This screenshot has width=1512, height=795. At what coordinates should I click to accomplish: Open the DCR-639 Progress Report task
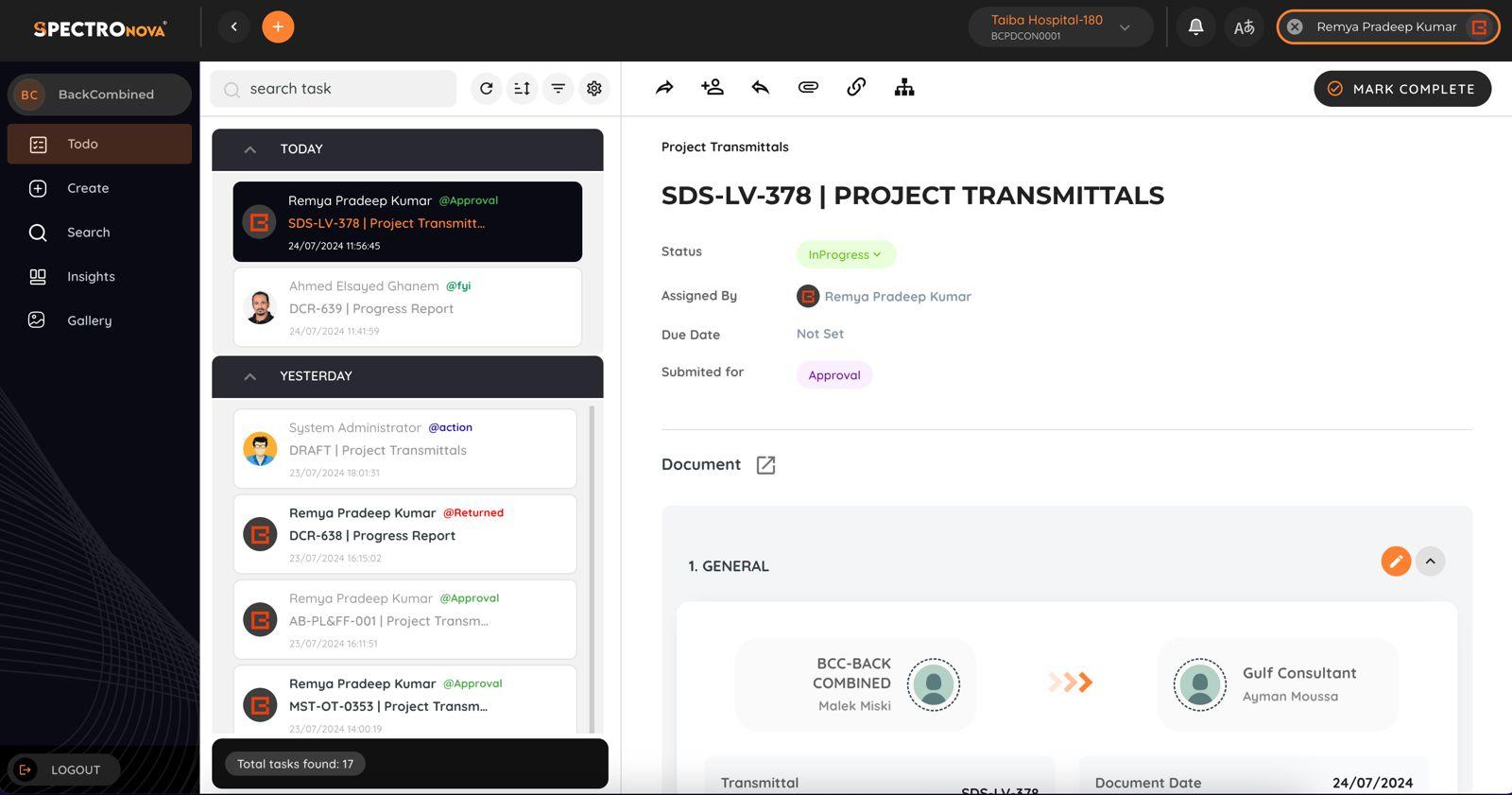[x=407, y=307]
